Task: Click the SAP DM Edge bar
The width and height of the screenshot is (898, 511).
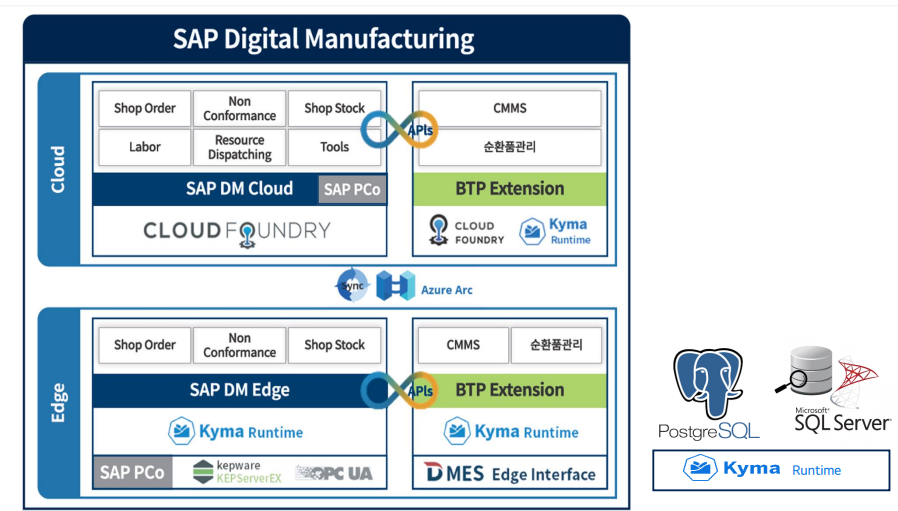Action: click(x=239, y=391)
